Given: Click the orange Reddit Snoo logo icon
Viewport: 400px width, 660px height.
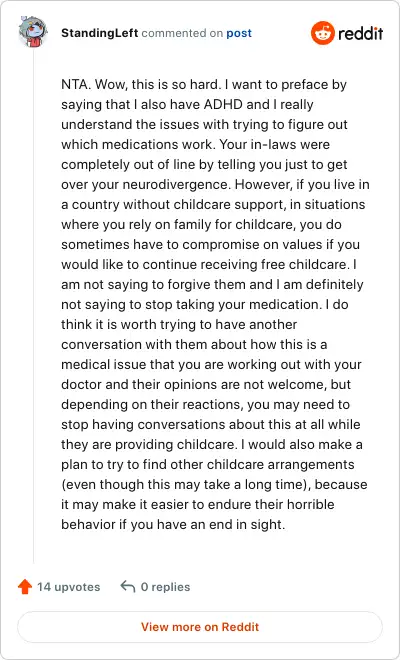Looking at the screenshot, I should [323, 33].
